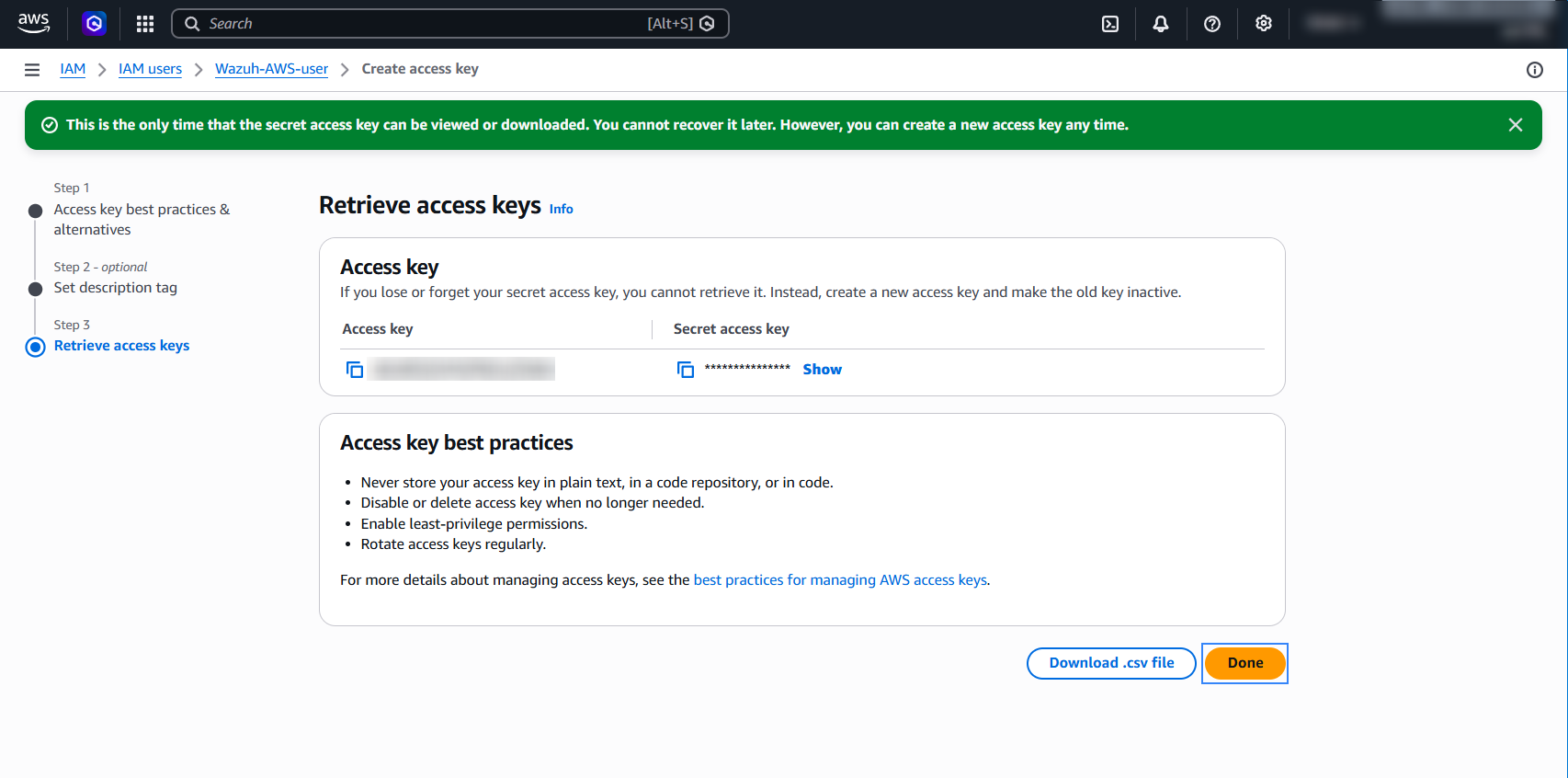1568x778 pixels.
Task: Open the info panel icon at right
Action: point(1535,70)
